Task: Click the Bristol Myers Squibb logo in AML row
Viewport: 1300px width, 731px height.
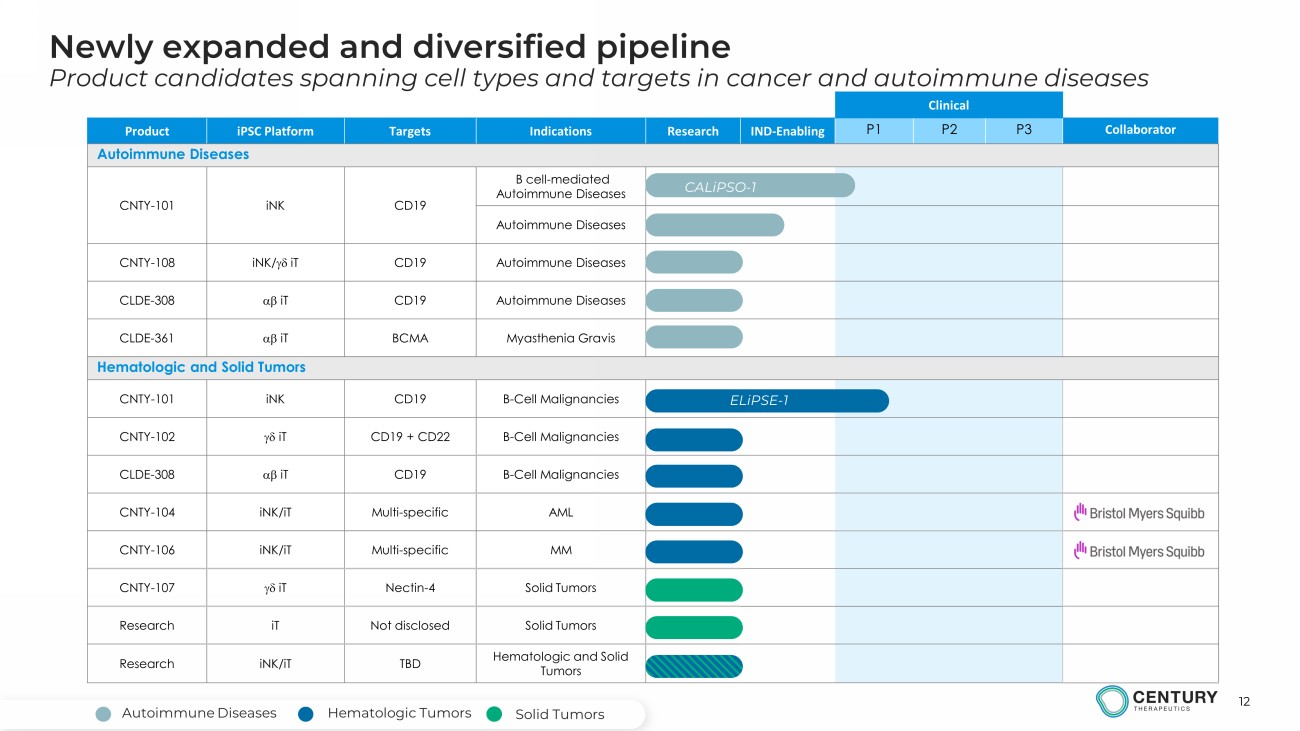Action: tap(1139, 513)
